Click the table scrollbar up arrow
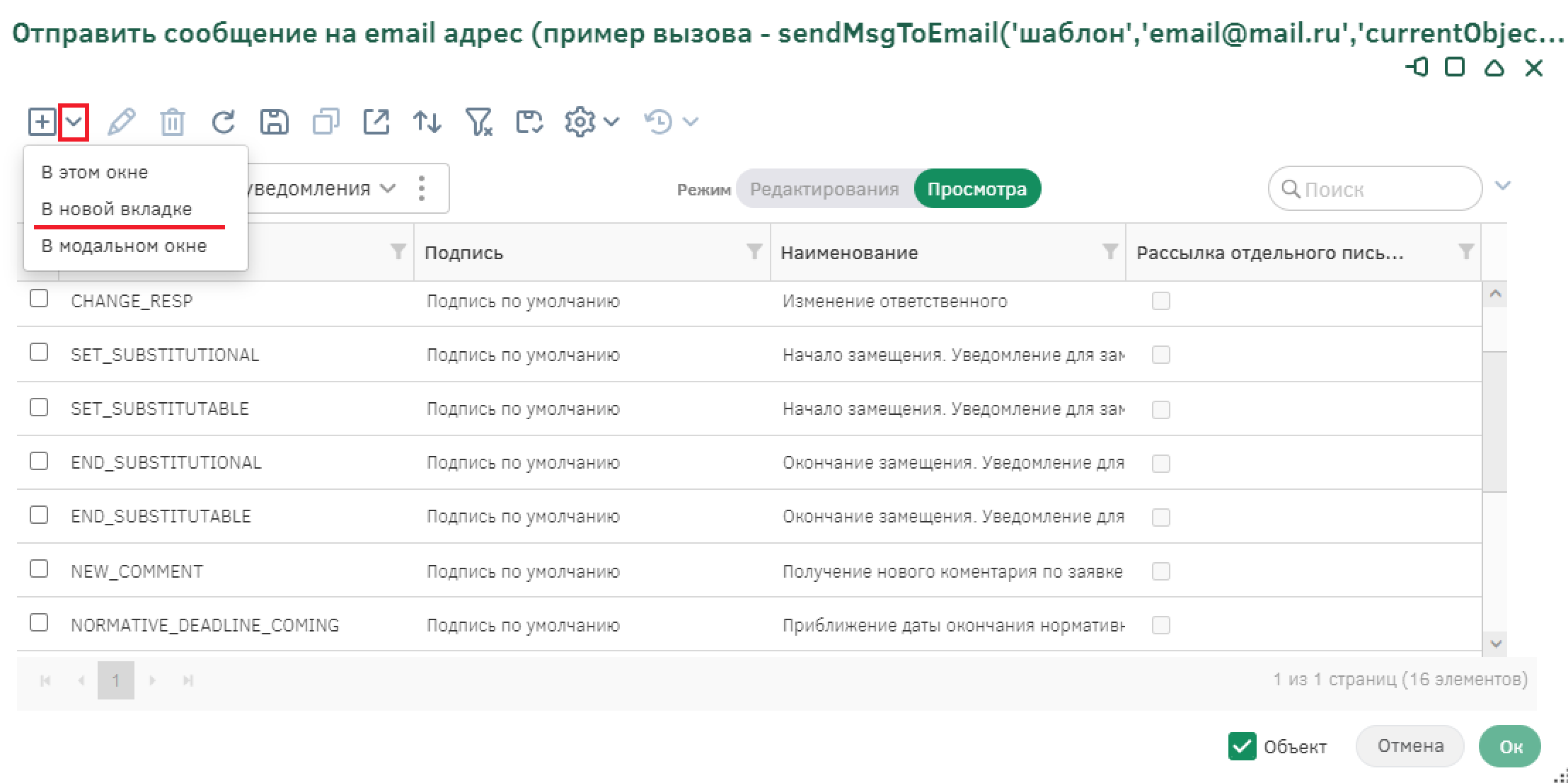The width and height of the screenshot is (1568, 783). 1494,294
